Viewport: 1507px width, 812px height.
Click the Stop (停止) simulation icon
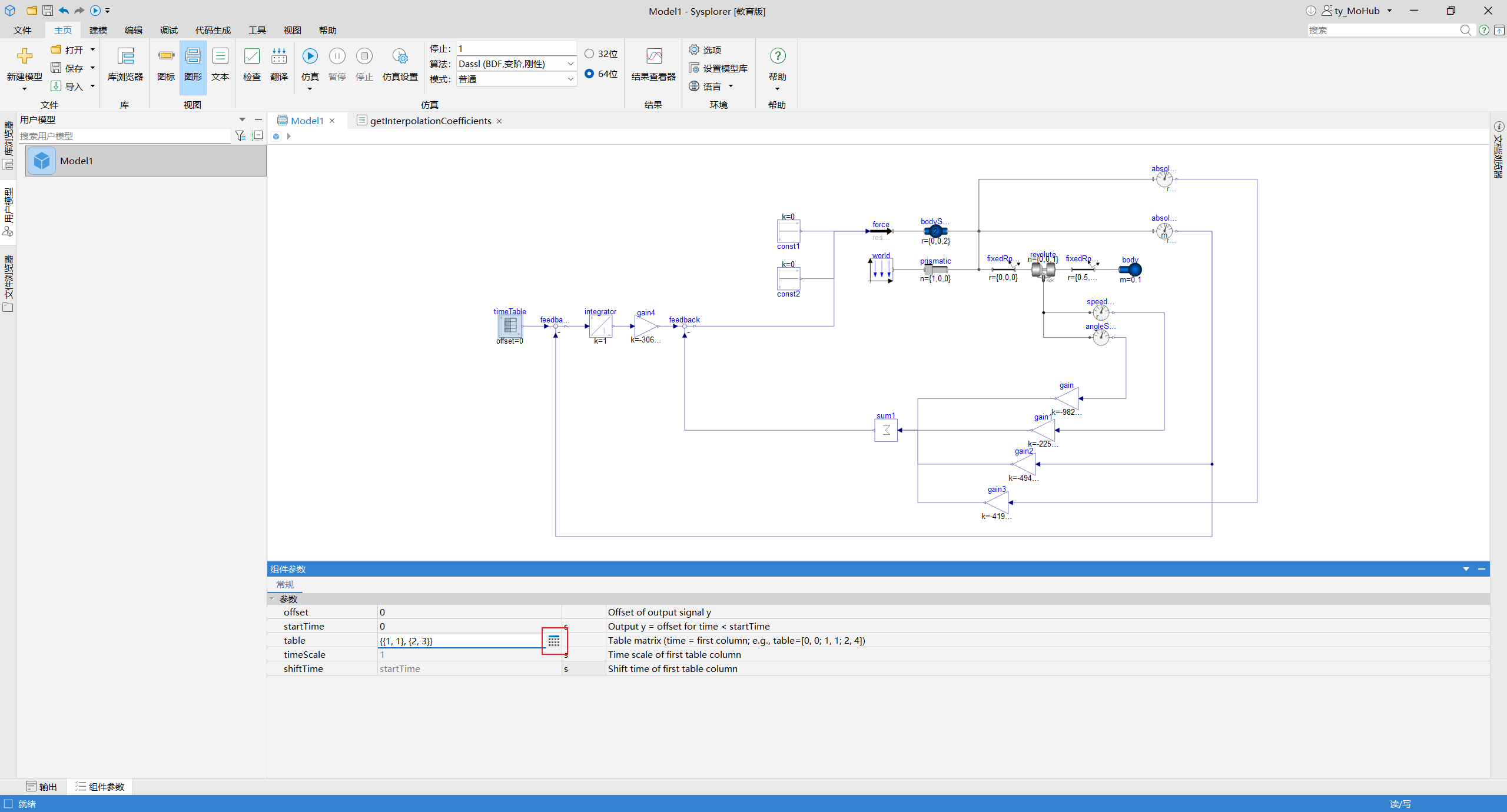(x=364, y=56)
